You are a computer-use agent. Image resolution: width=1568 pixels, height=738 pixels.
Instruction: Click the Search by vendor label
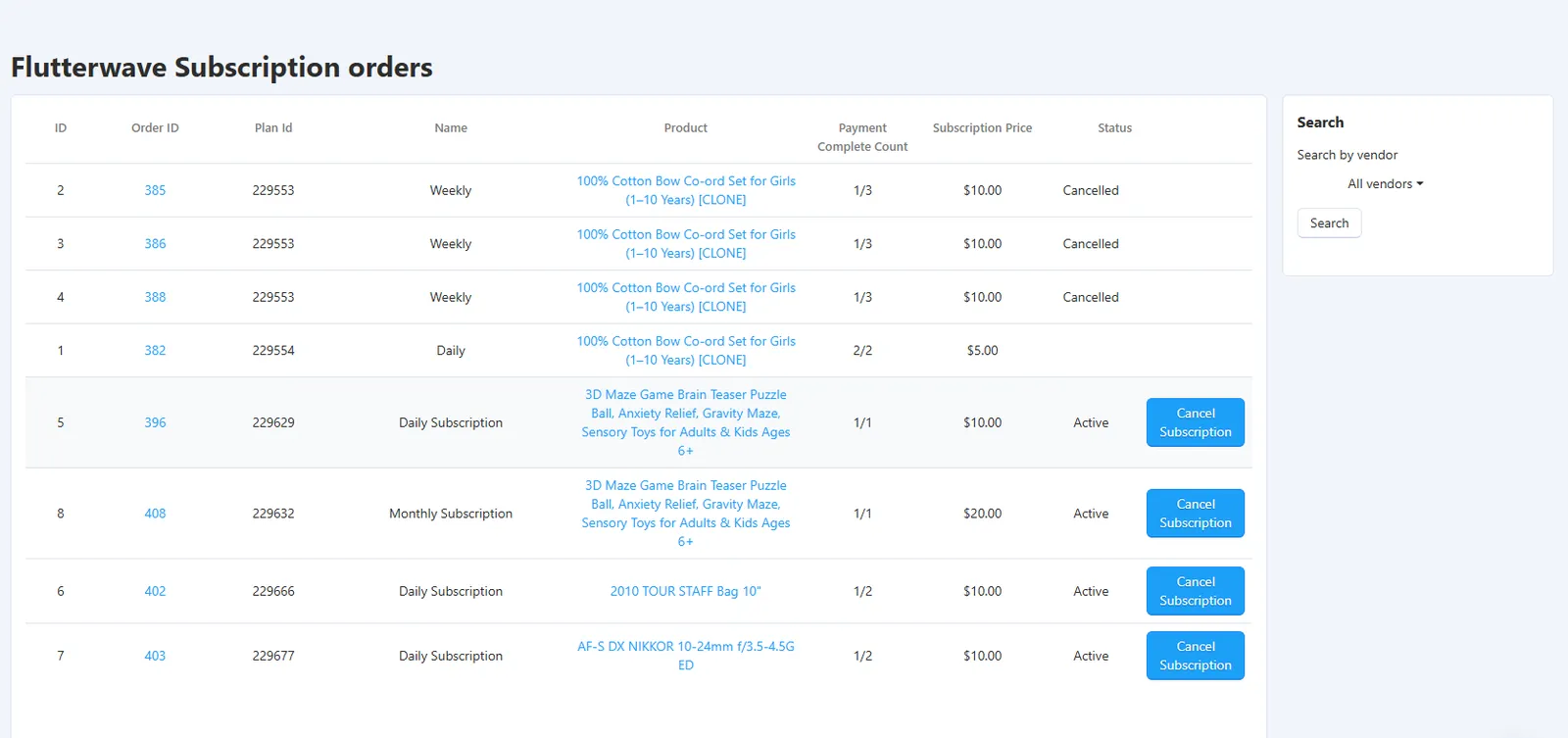pos(1347,155)
